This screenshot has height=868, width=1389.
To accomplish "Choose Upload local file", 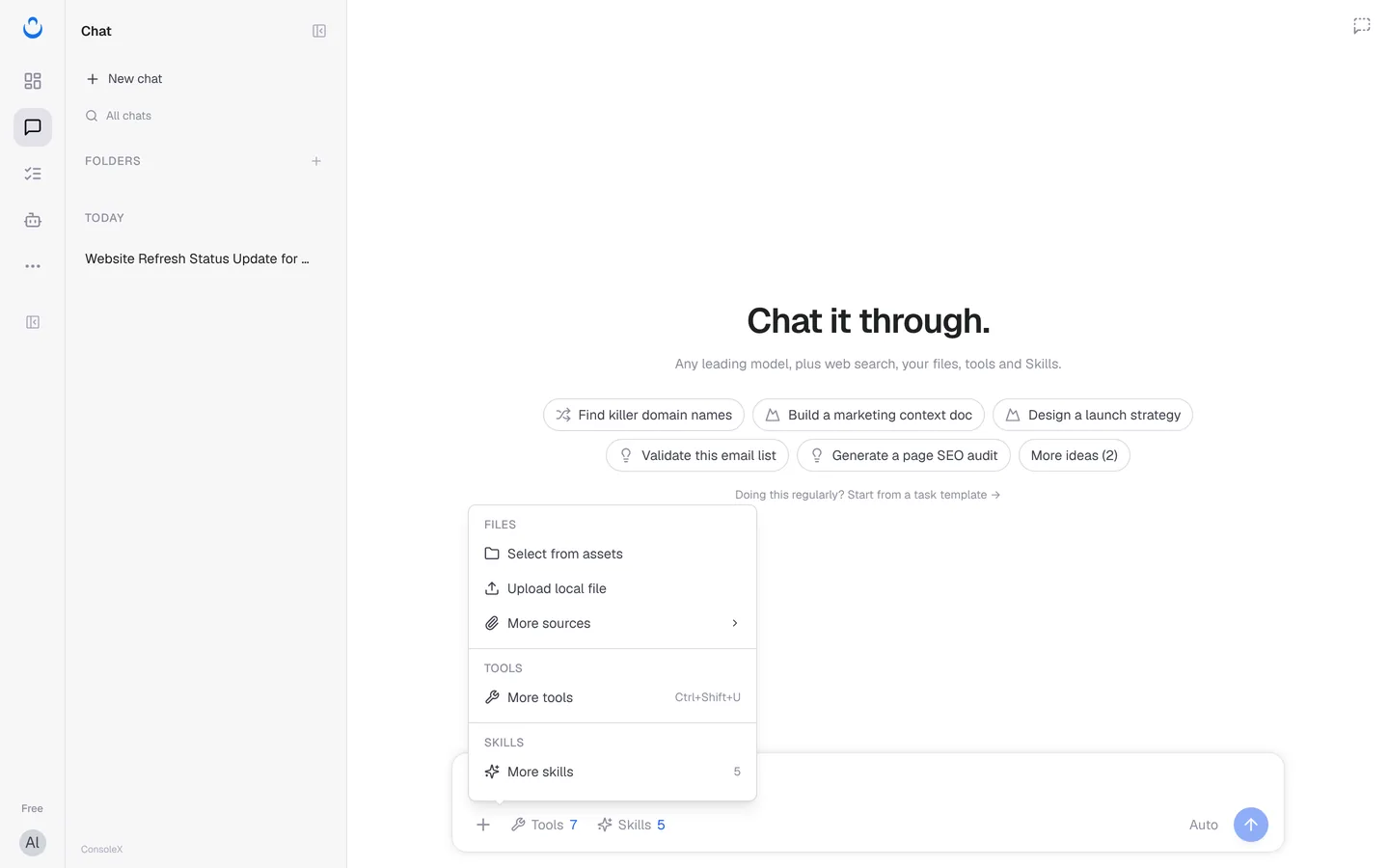I will tap(613, 588).
